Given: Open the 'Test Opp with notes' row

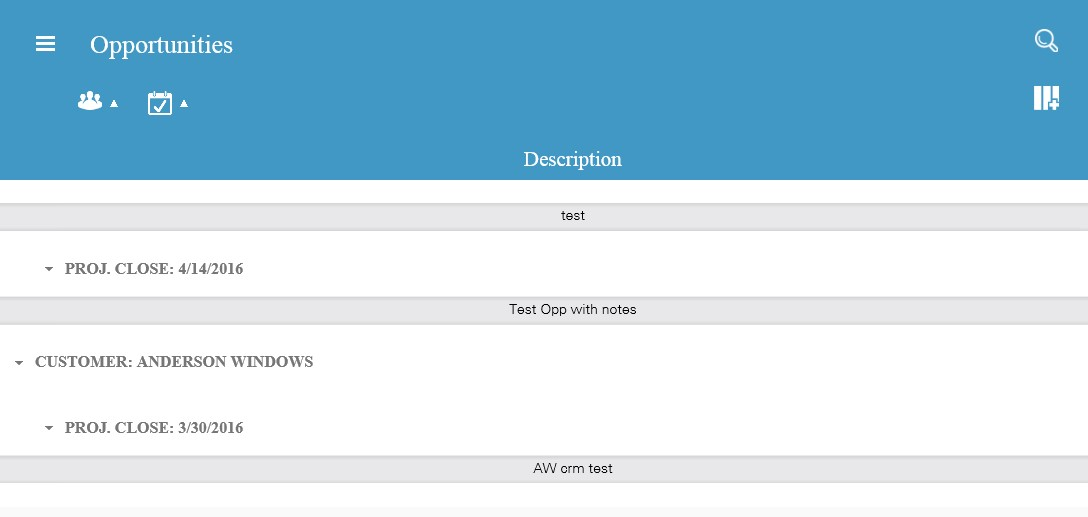Looking at the screenshot, I should [544, 310].
